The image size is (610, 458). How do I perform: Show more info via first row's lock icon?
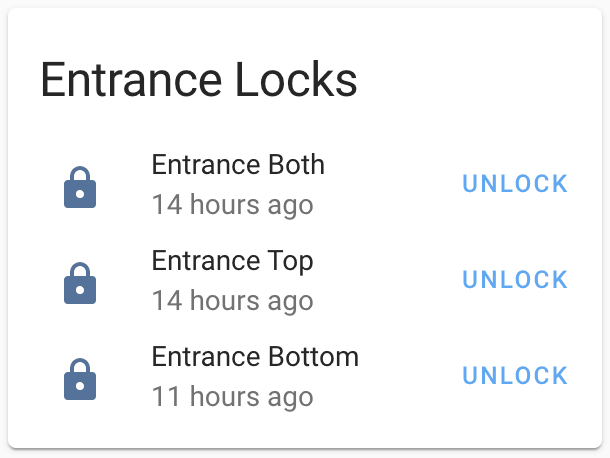tap(80, 187)
